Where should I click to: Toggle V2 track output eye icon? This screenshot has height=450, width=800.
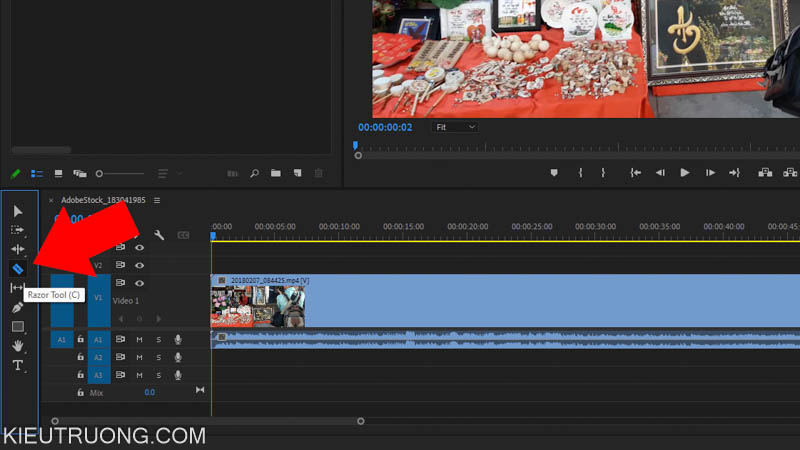(x=139, y=265)
